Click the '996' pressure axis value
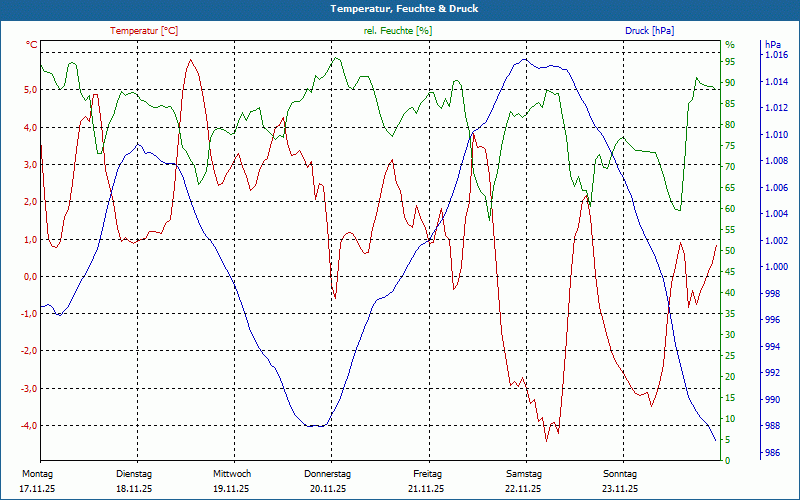The width and height of the screenshot is (800, 500). (x=772, y=320)
